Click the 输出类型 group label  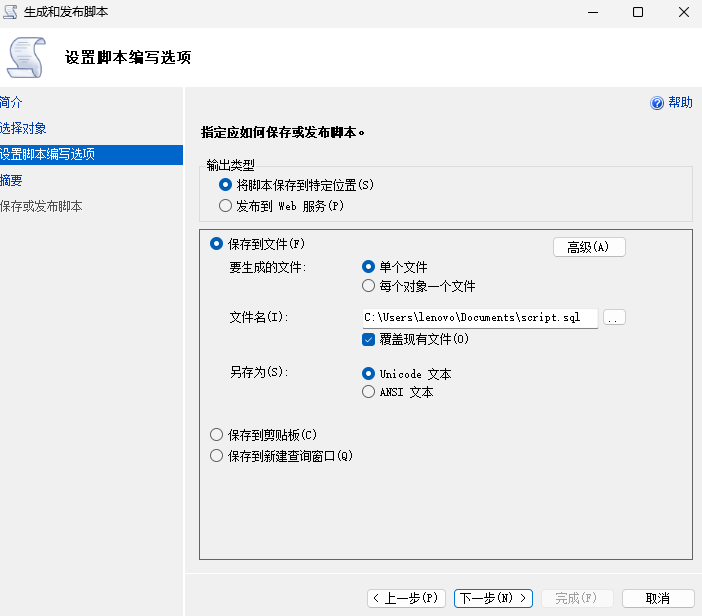[231, 165]
